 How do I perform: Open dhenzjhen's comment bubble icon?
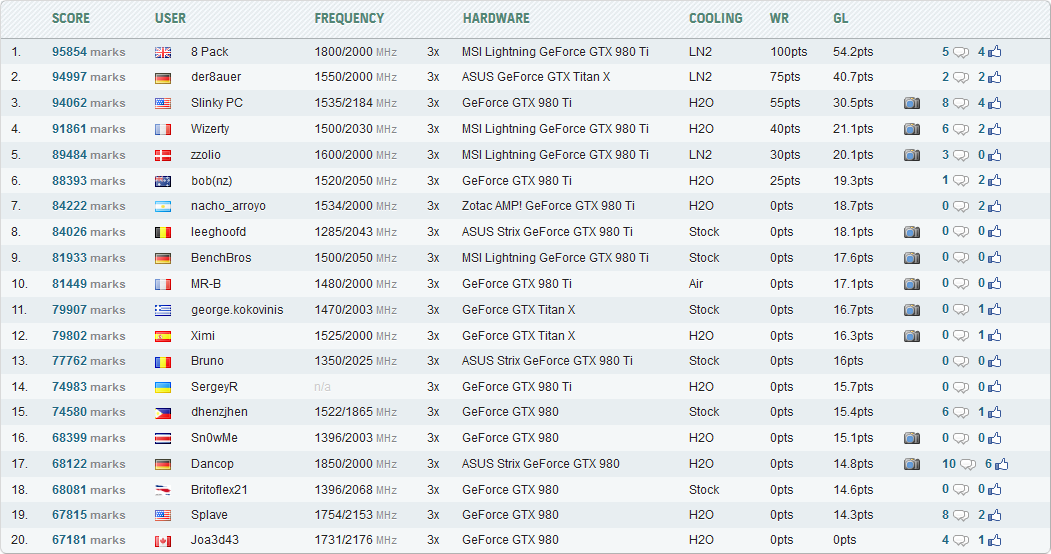(x=961, y=413)
